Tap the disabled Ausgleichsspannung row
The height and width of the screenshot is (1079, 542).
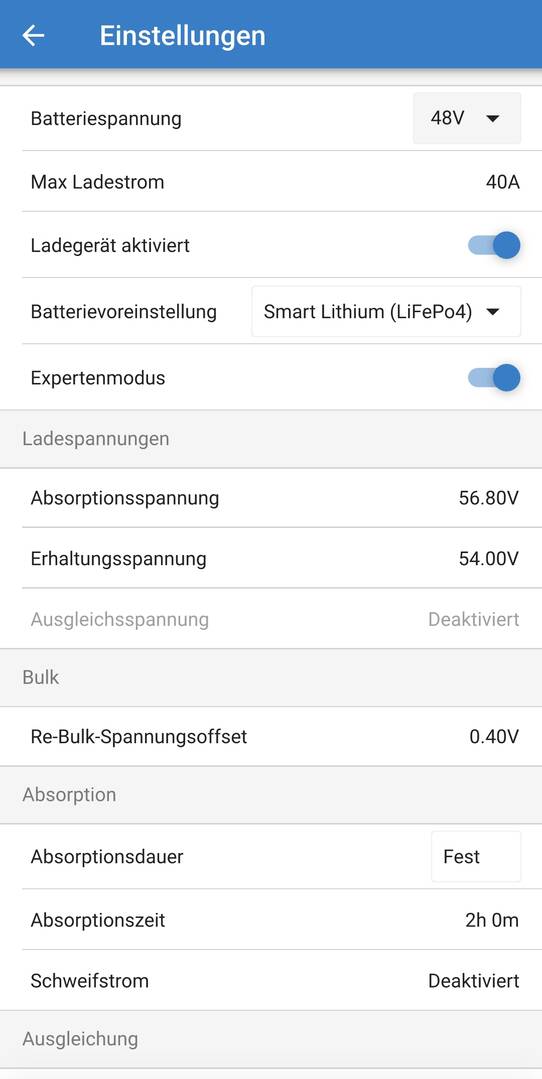[x=271, y=619]
